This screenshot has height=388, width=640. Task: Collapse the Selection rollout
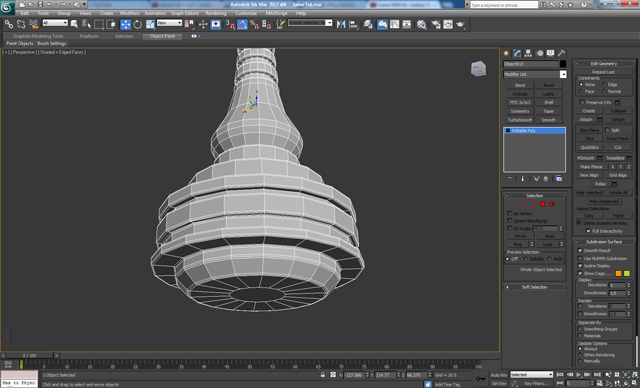pos(535,195)
